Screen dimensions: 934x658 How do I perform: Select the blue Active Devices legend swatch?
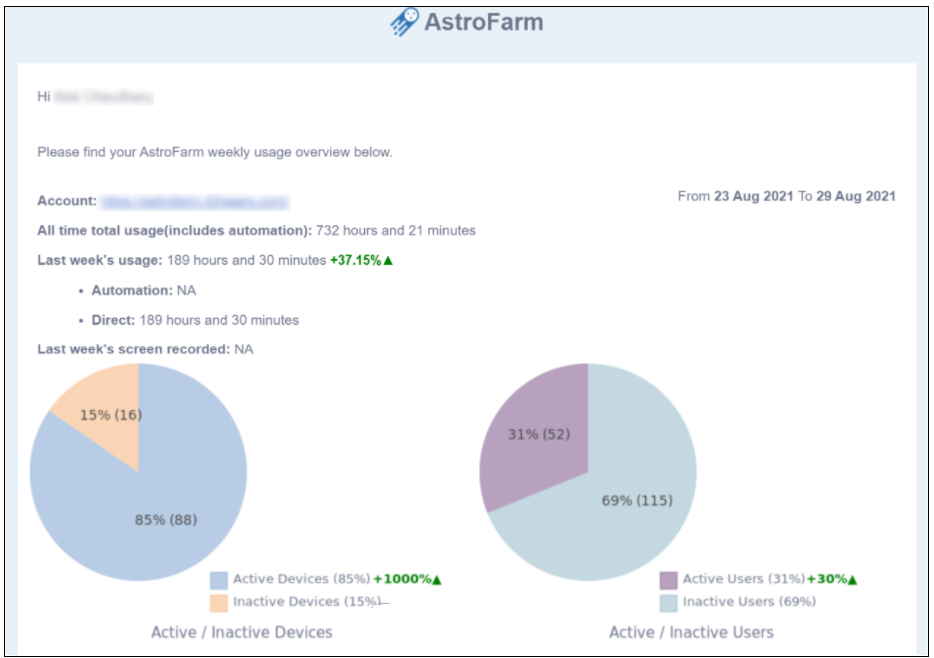pyautogui.click(x=219, y=580)
